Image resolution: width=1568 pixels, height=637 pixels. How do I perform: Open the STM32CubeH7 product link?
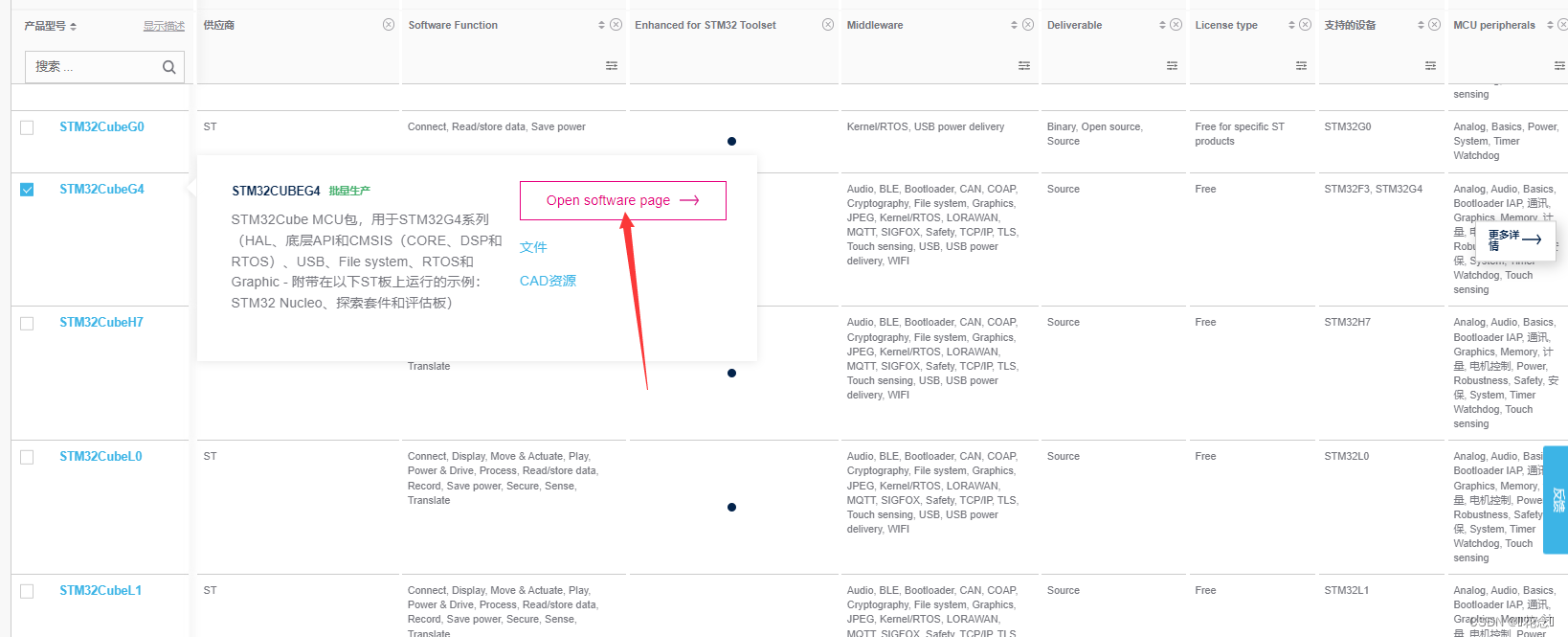[101, 322]
